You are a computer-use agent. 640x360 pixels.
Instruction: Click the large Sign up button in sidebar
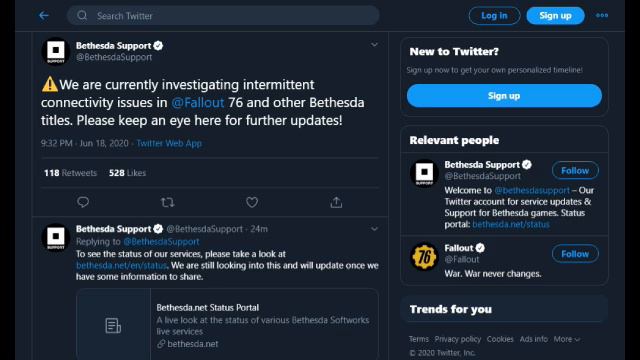[504, 96]
